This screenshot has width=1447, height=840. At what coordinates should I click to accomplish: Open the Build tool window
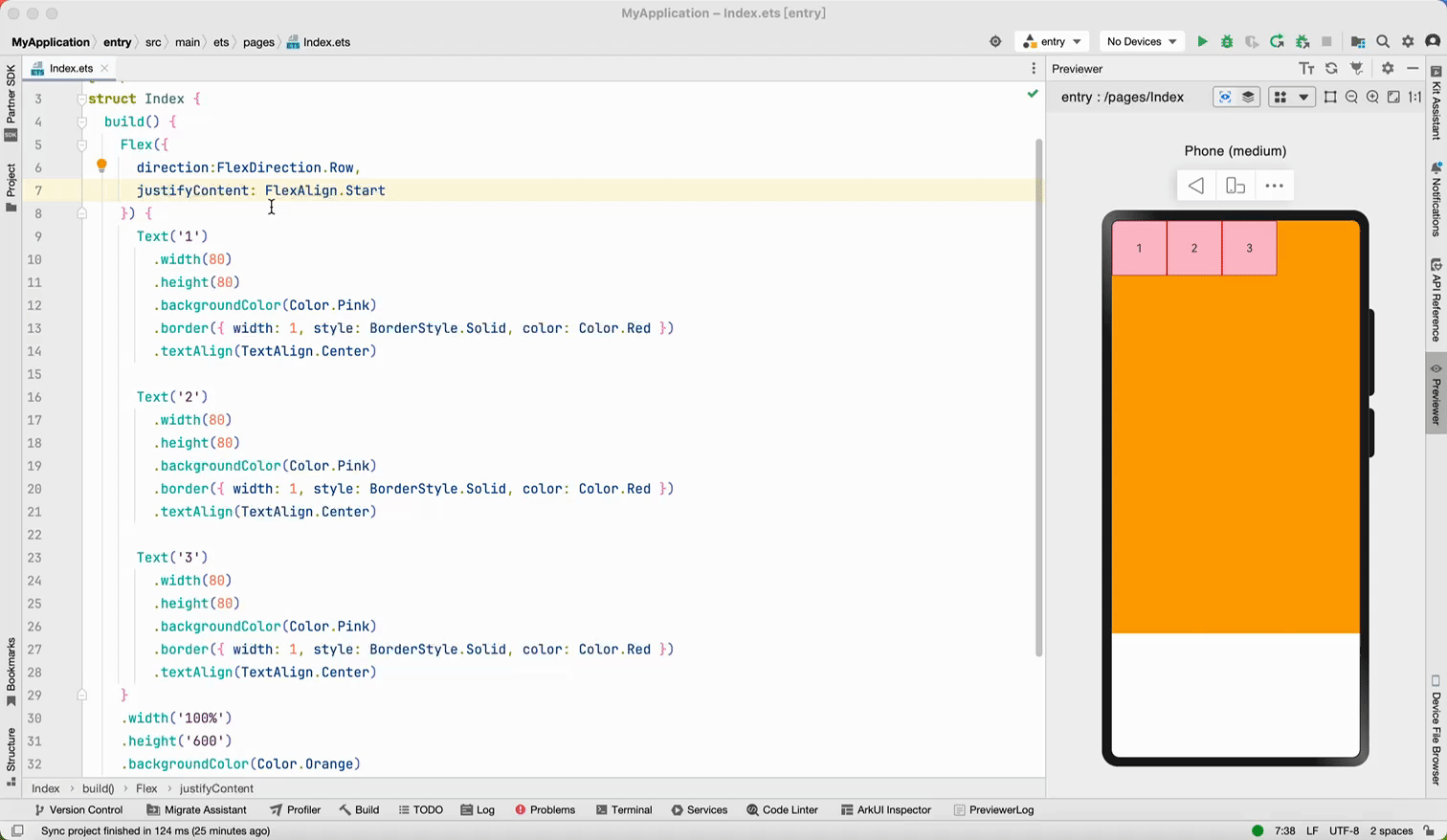pyautogui.click(x=359, y=810)
